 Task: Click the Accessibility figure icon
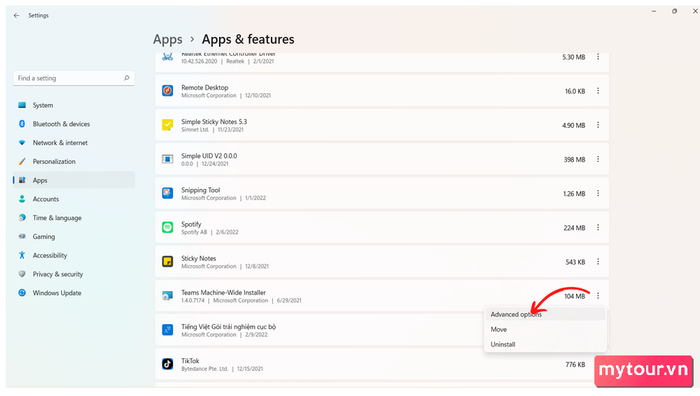click(22, 255)
